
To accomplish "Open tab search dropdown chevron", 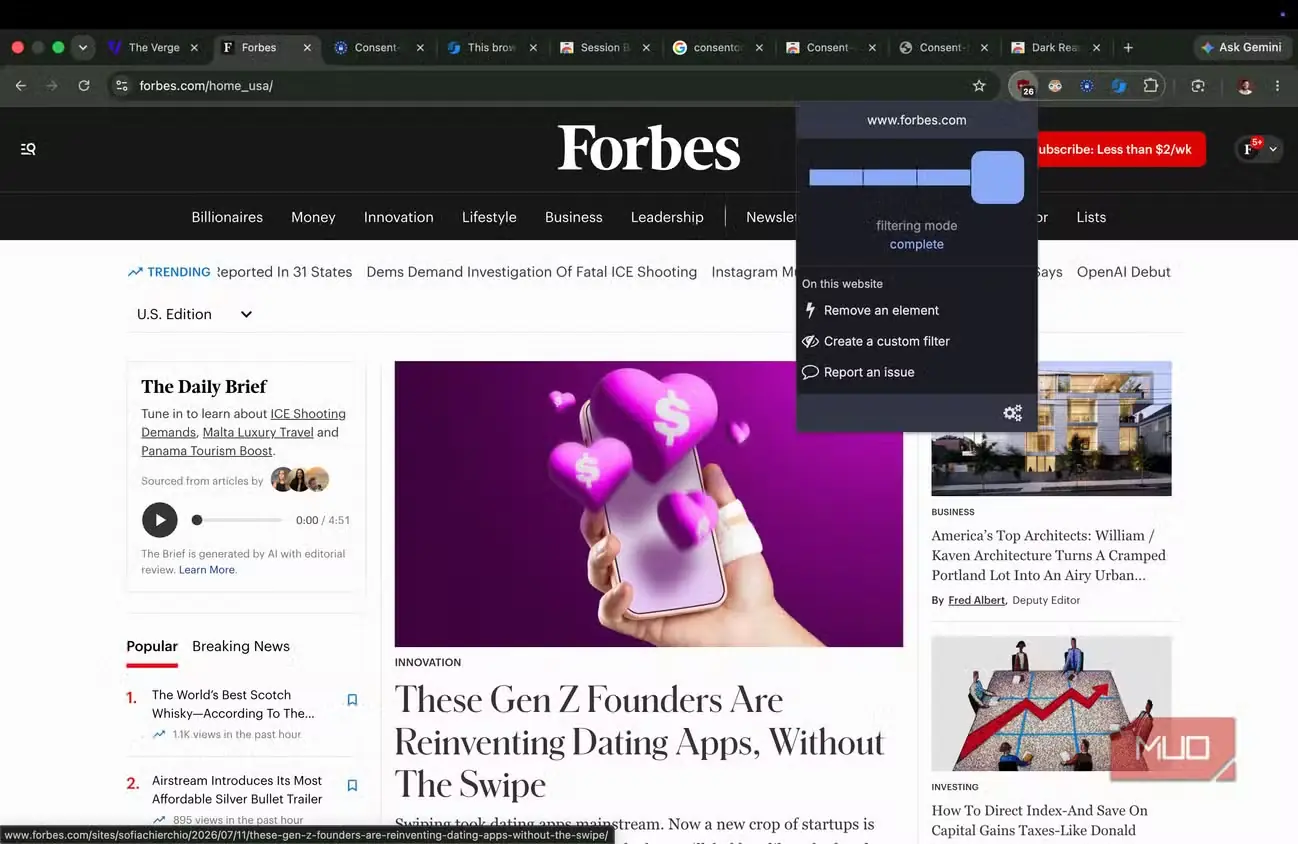I will pyautogui.click(x=83, y=47).
